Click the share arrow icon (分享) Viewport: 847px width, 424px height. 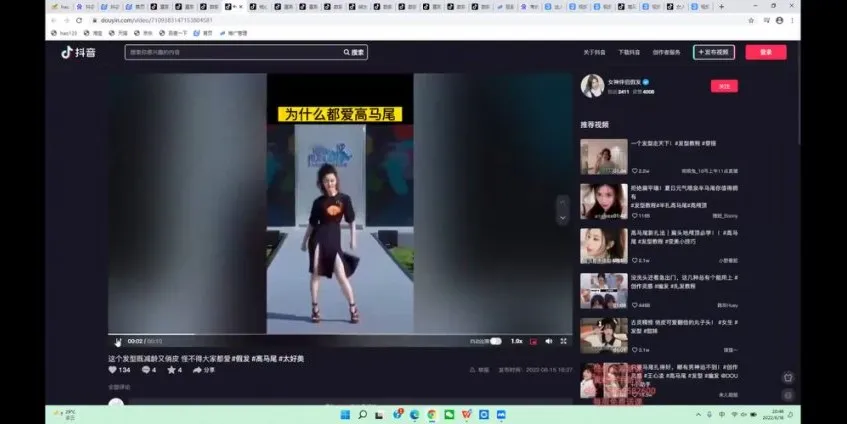pyautogui.click(x=197, y=370)
